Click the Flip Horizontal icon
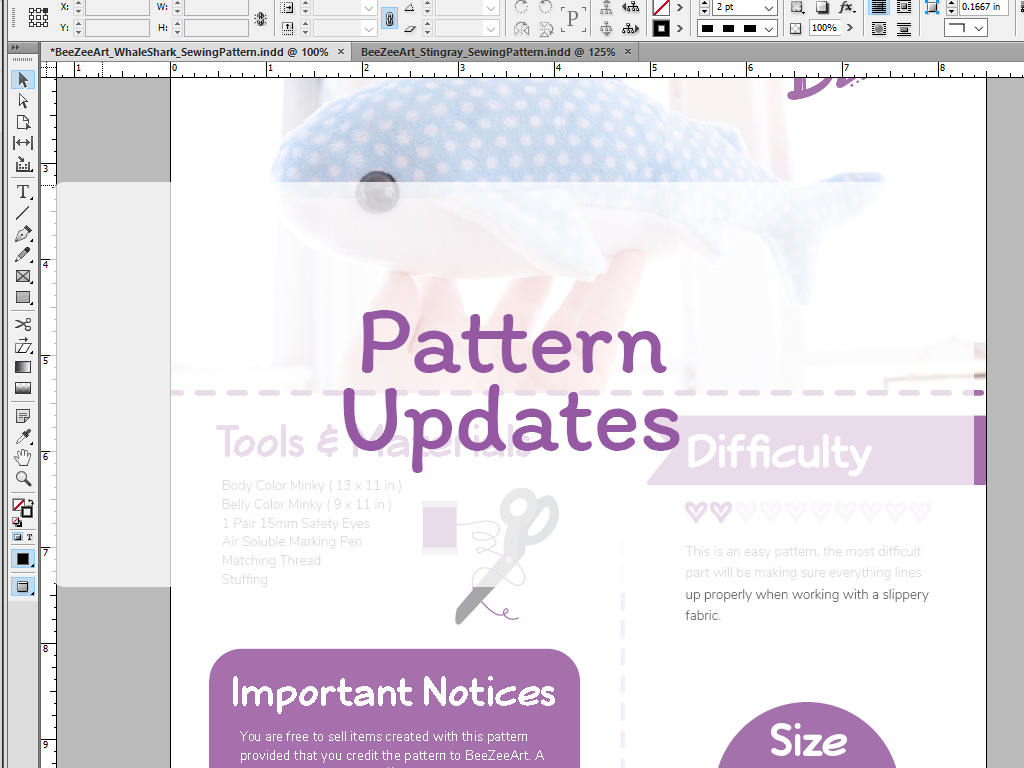The width and height of the screenshot is (1024, 768). click(521, 29)
